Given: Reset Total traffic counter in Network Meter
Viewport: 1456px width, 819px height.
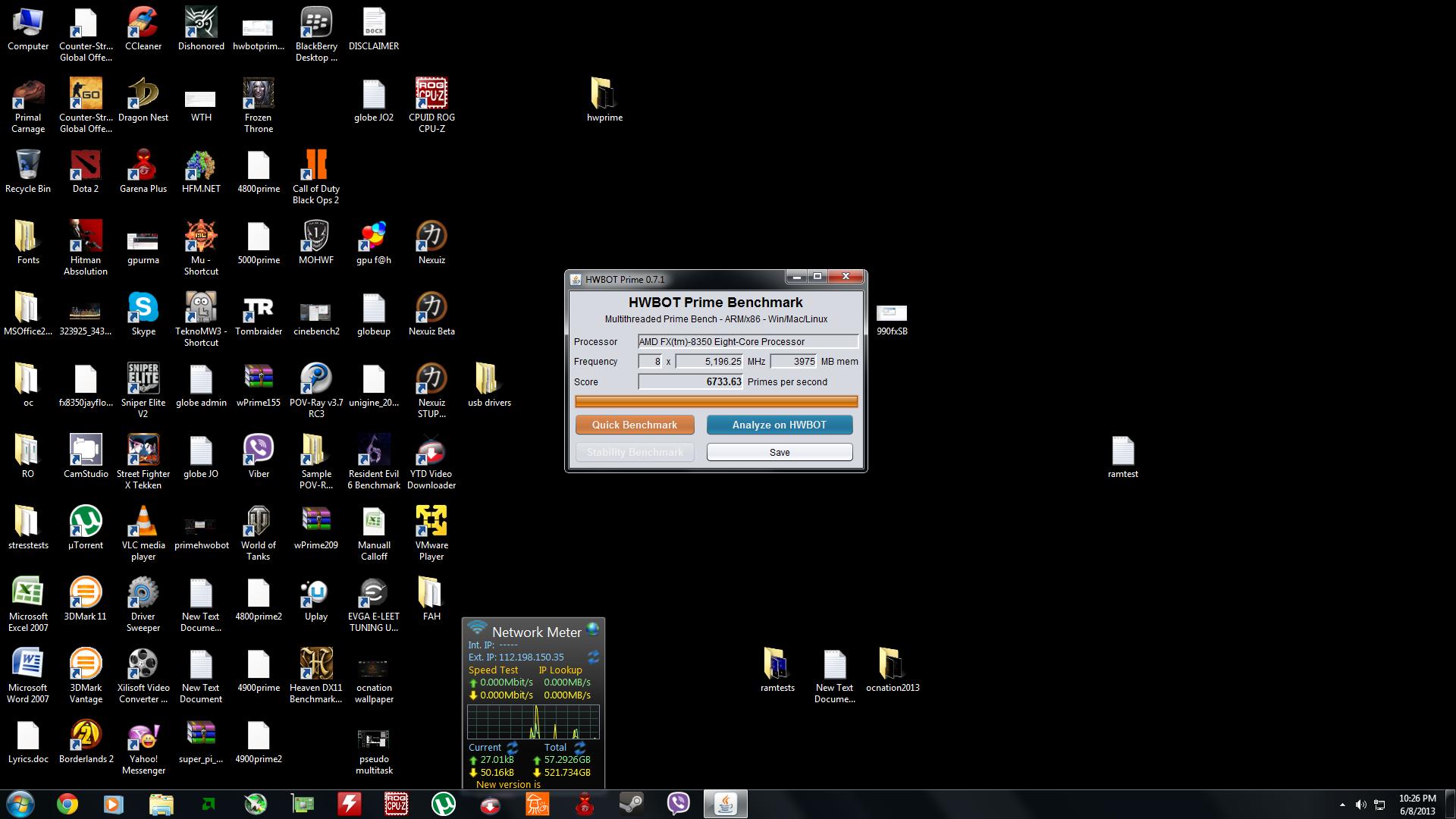Looking at the screenshot, I should [579, 747].
